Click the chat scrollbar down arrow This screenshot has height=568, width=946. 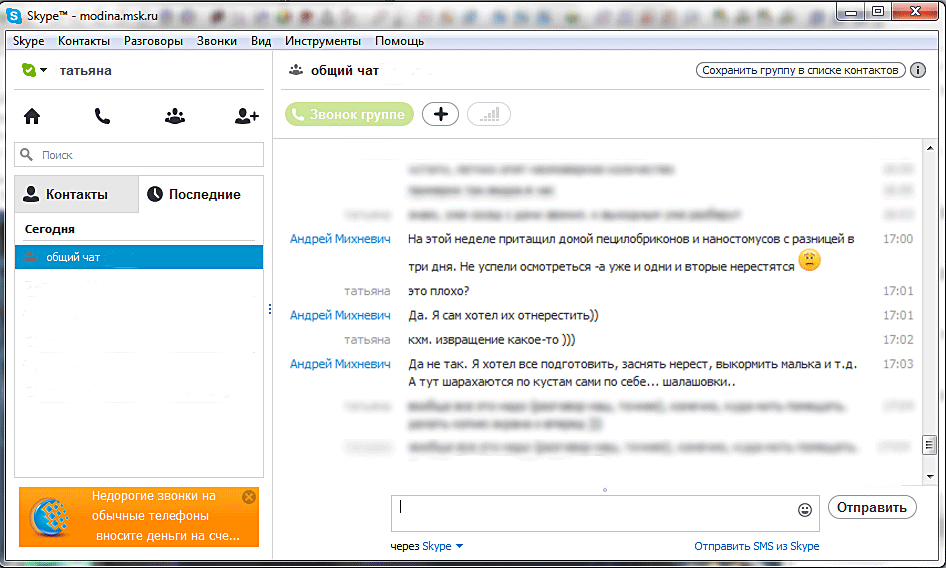click(x=930, y=476)
